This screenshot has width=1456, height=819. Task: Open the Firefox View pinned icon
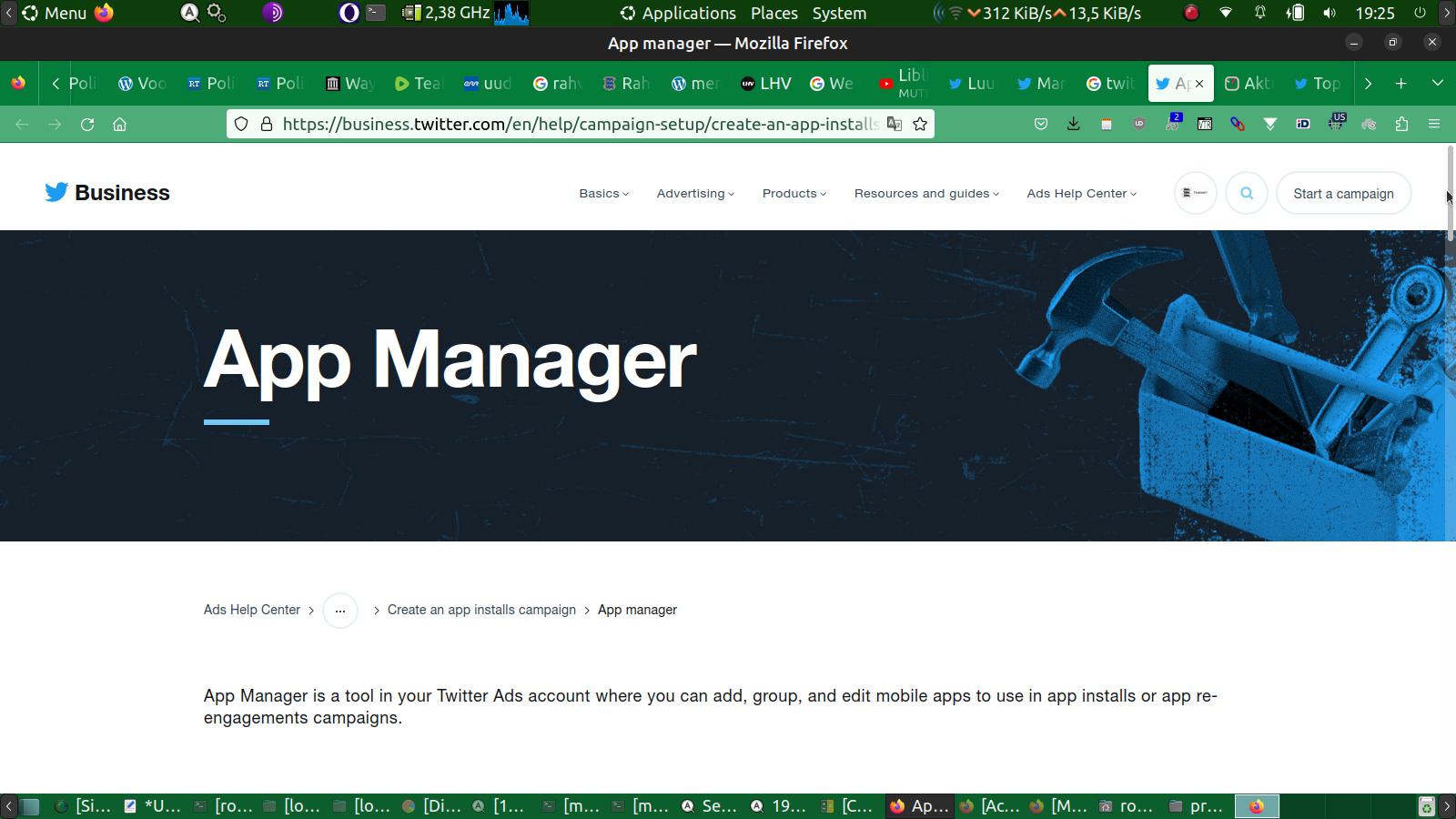click(18, 84)
